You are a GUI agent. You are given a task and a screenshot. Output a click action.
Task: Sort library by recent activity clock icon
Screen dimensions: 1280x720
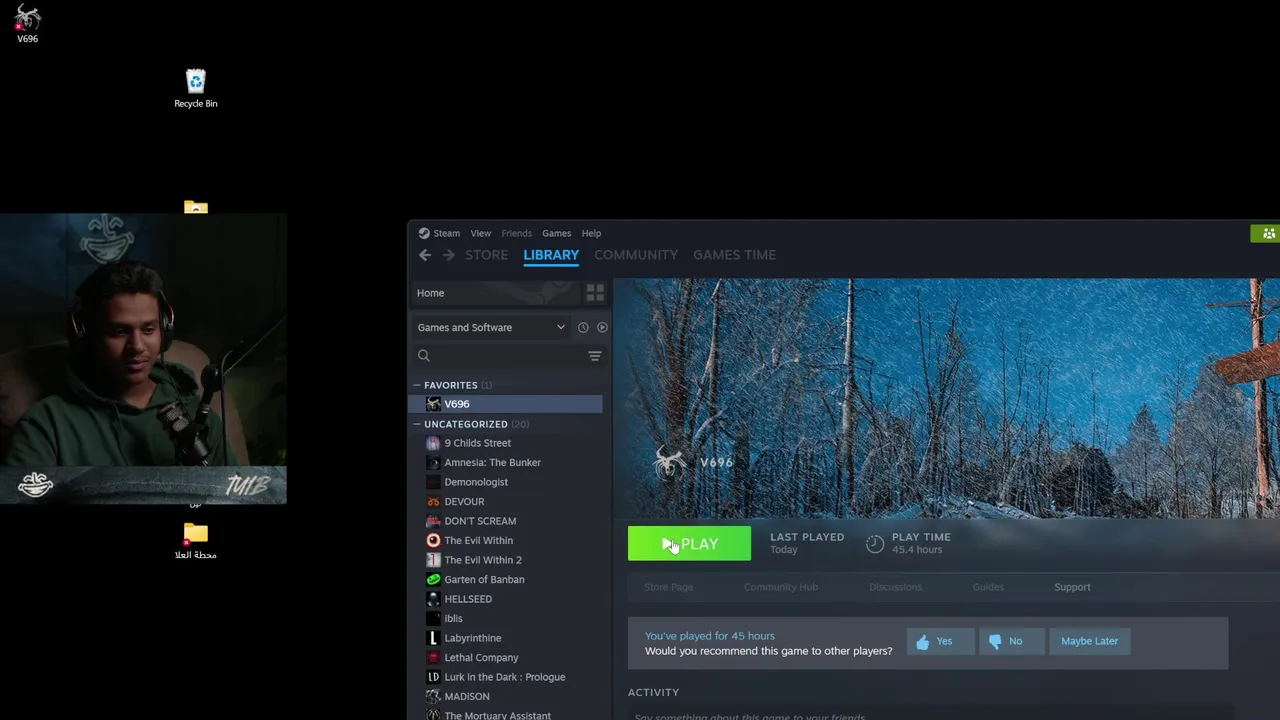(x=583, y=327)
